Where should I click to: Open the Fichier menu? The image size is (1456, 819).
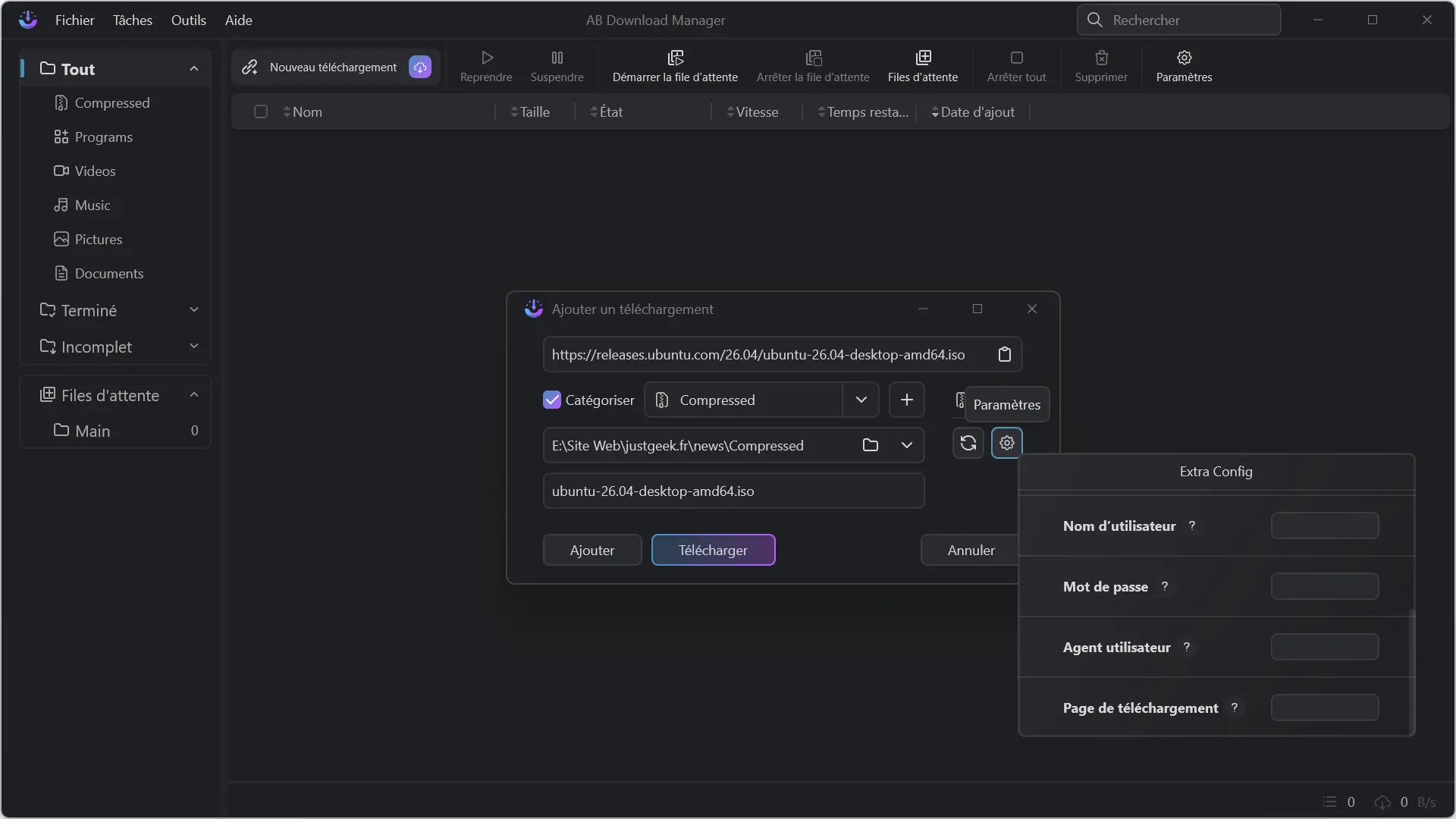[74, 20]
